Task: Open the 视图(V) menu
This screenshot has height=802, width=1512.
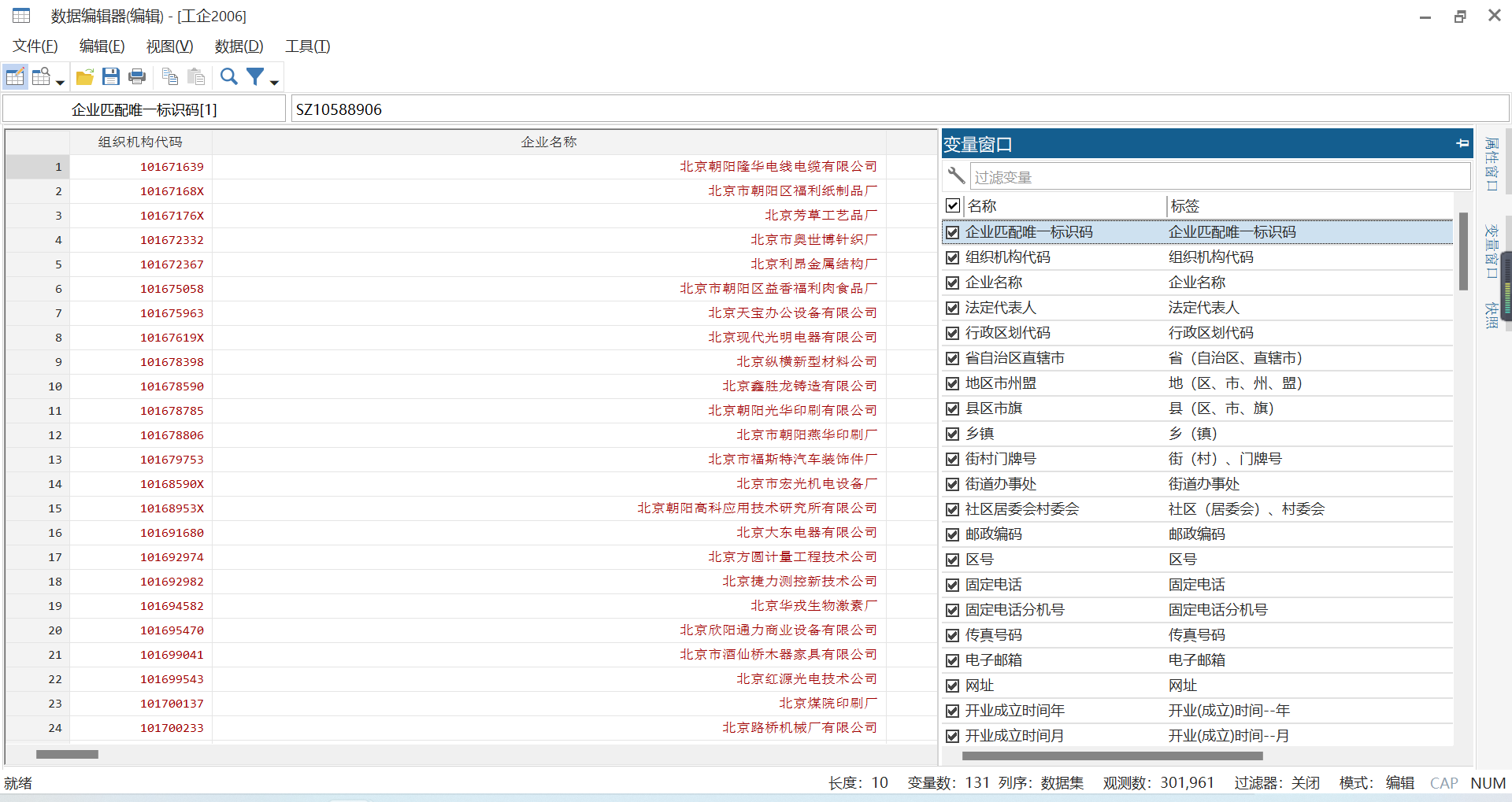Action: click(x=169, y=46)
